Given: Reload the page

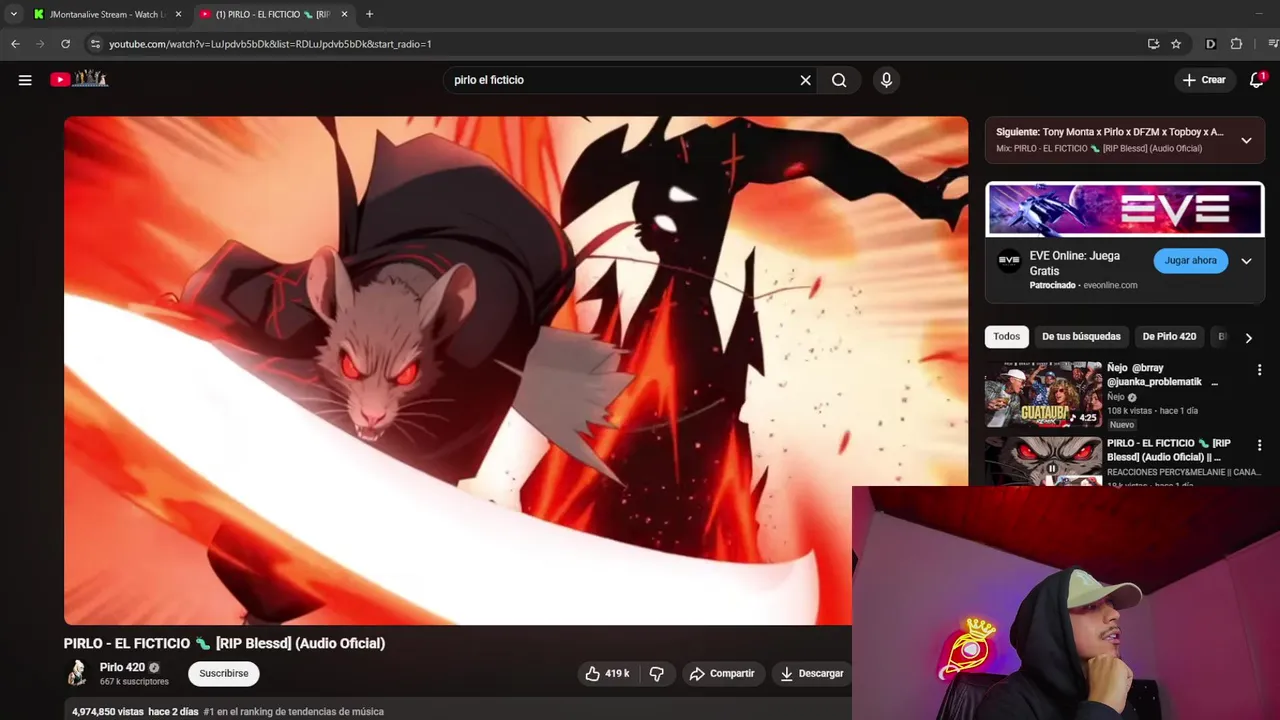Looking at the screenshot, I should [65, 44].
